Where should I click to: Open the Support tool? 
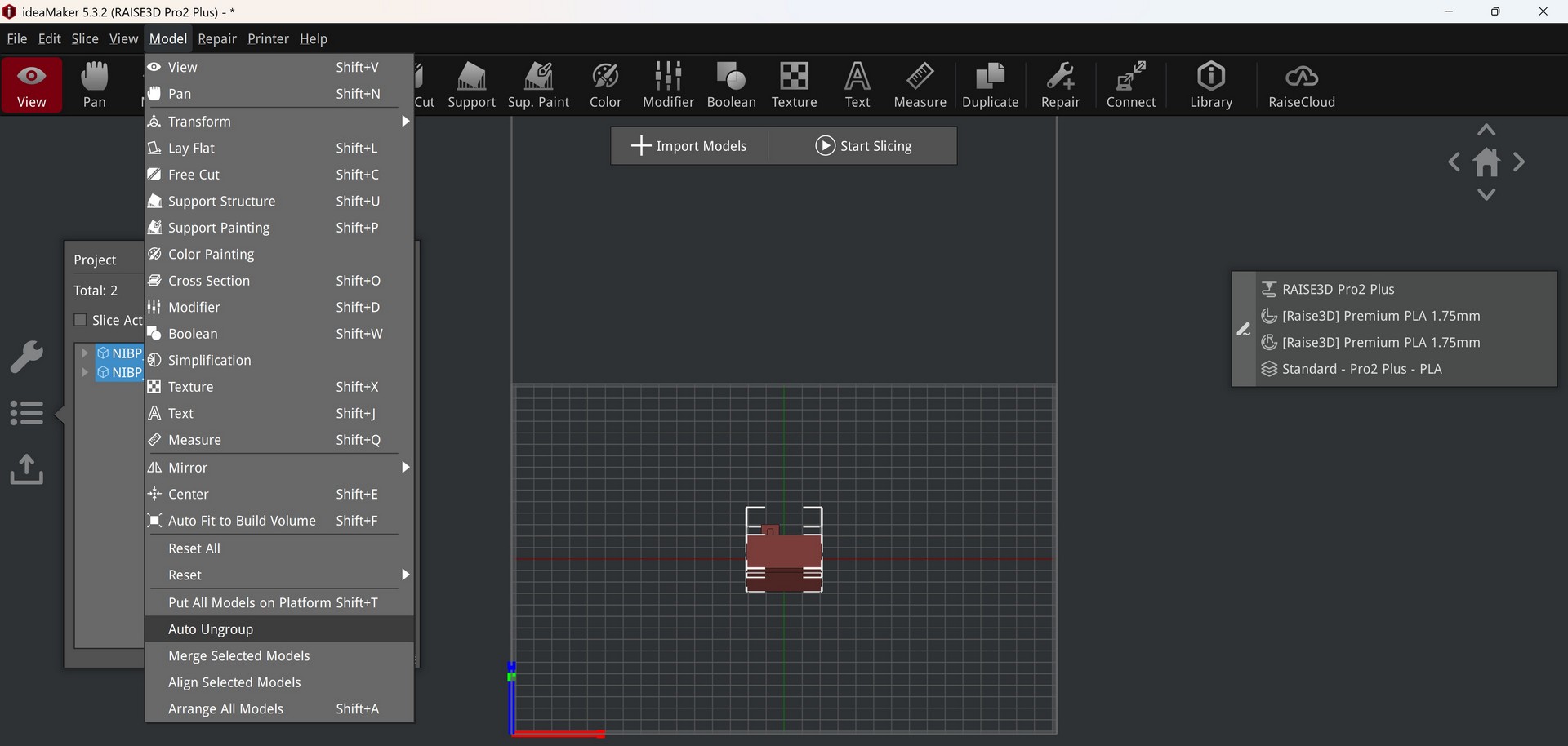(x=472, y=85)
